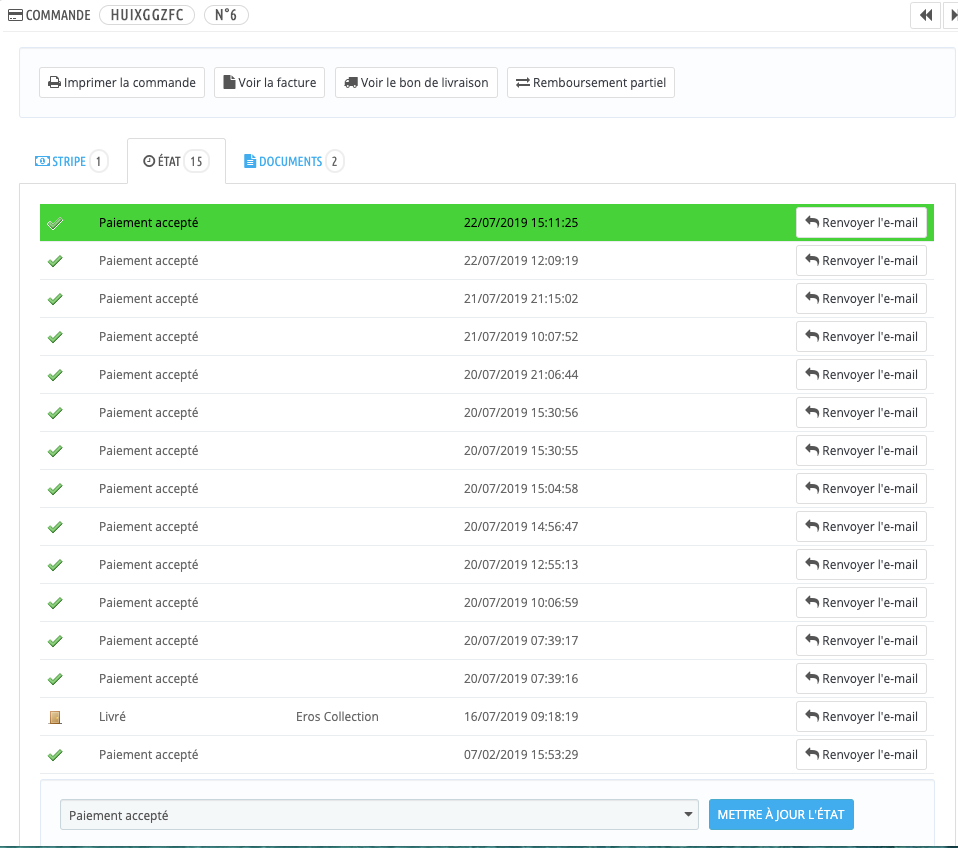This screenshot has height=848, width=958.
Task: Resend e-mail for 20/07/2019 12:55:13 entry
Action: point(861,565)
